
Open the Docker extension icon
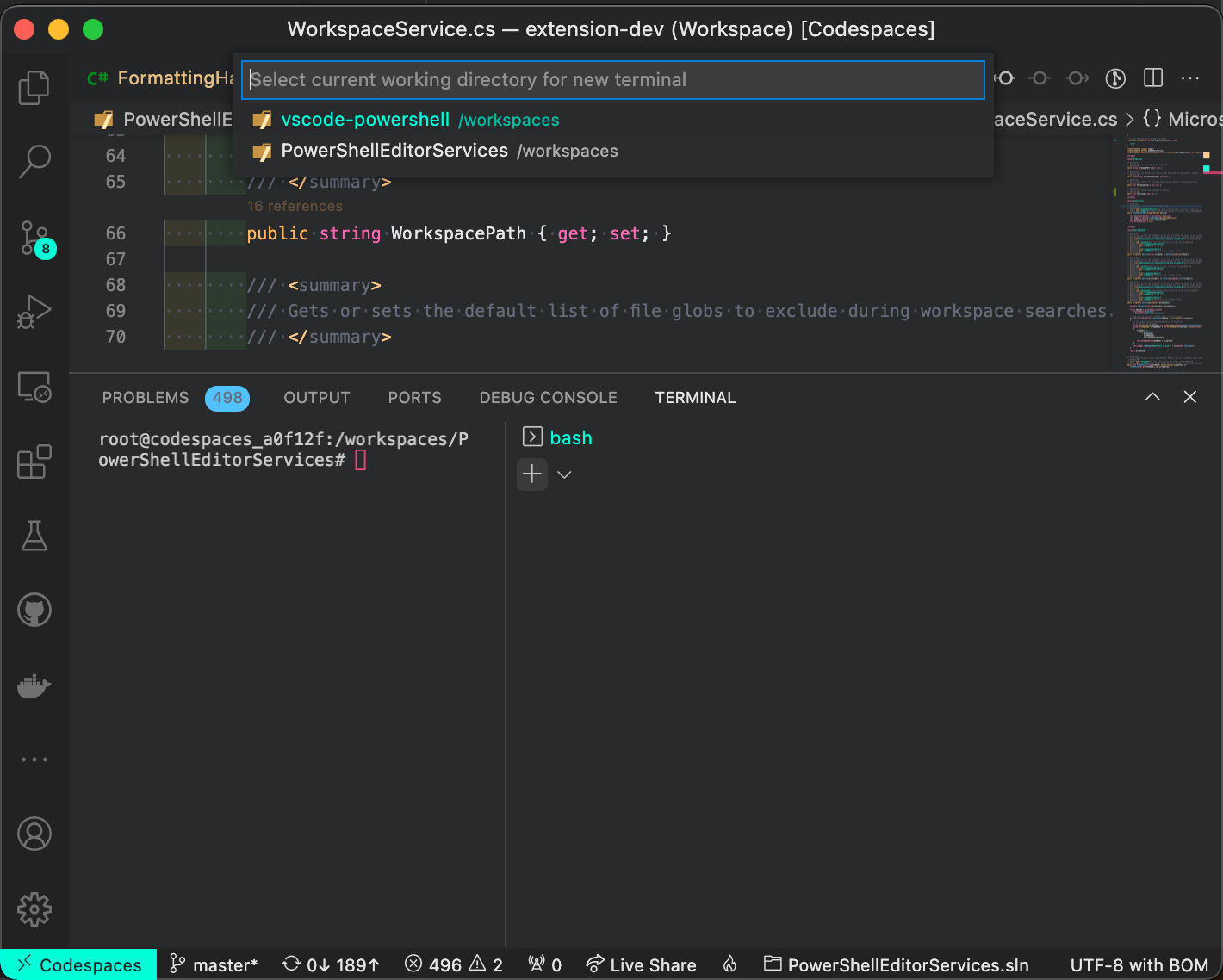click(x=34, y=685)
